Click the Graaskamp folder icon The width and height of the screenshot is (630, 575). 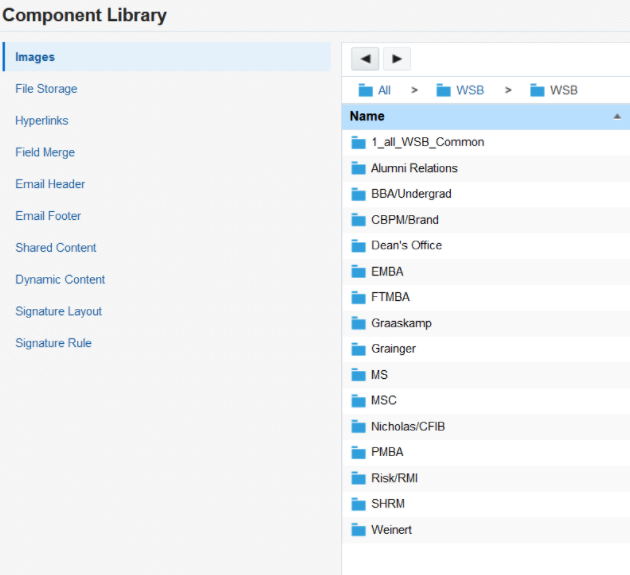[x=359, y=323]
